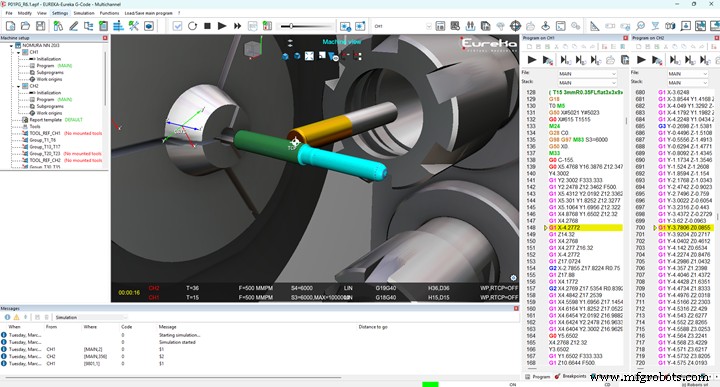This screenshot has width=720, height=387.
Task: Save the project using the floppy icon
Action: 41,26
